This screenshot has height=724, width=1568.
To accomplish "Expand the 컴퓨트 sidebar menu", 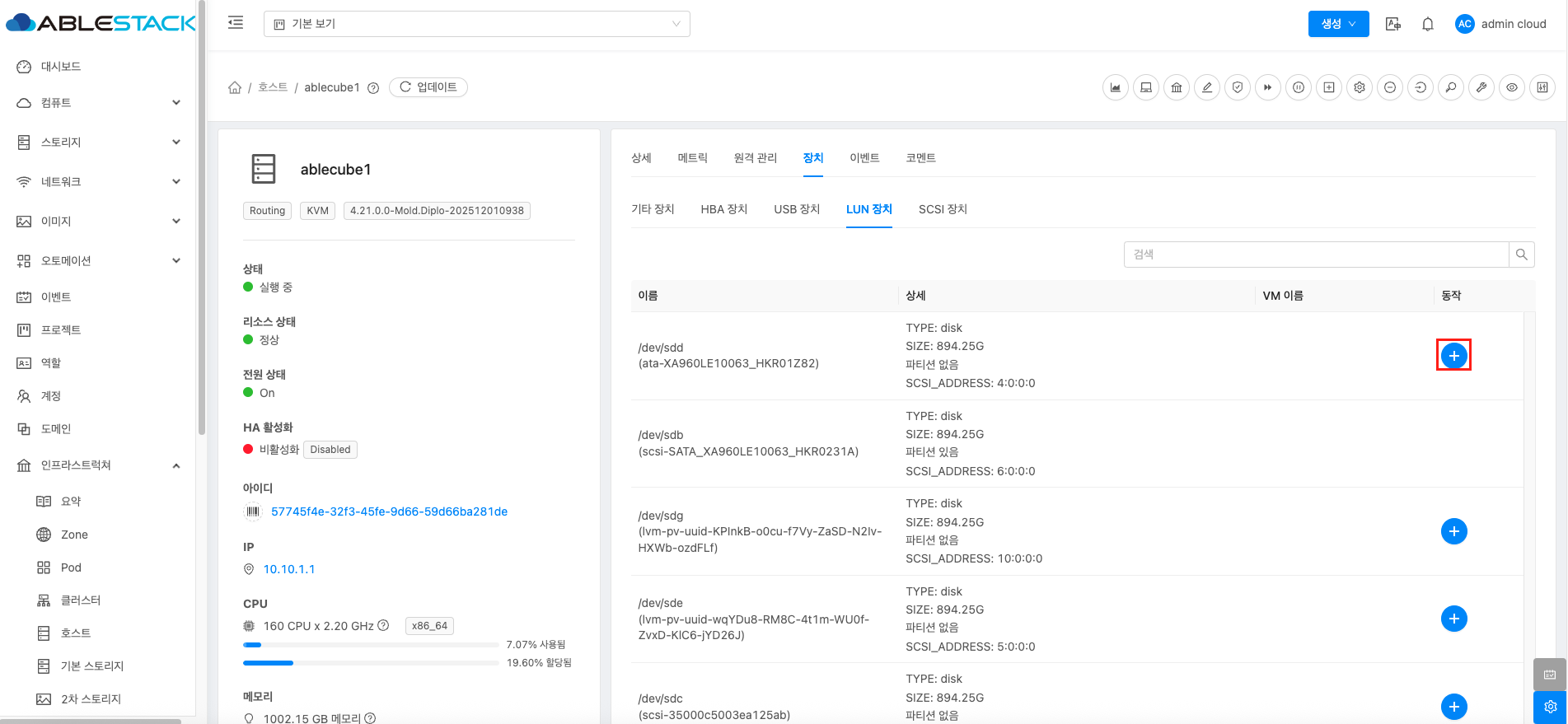I will pyautogui.click(x=97, y=103).
